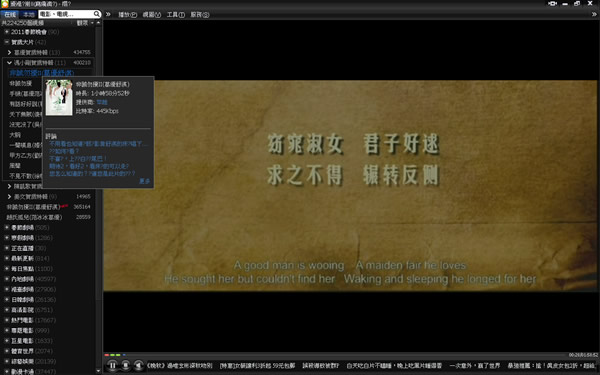Viewport: 600px width, 375px height.
Task: Expand the 正在直播 (30) category
Action: pos(7,248)
